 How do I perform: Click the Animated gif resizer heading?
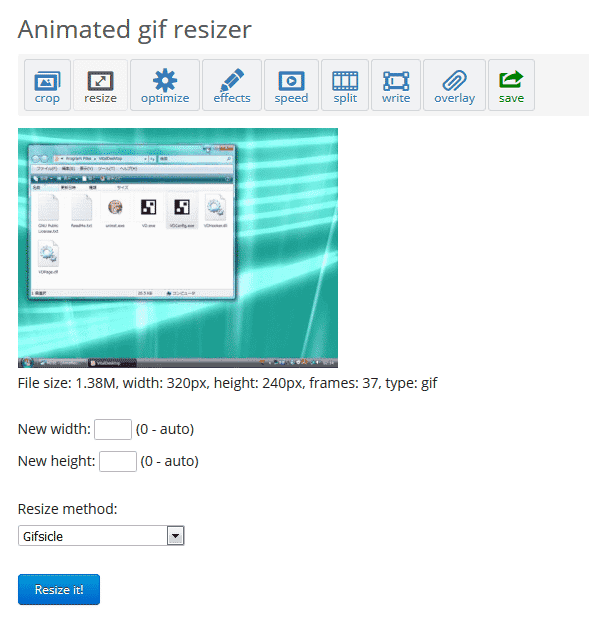click(135, 30)
